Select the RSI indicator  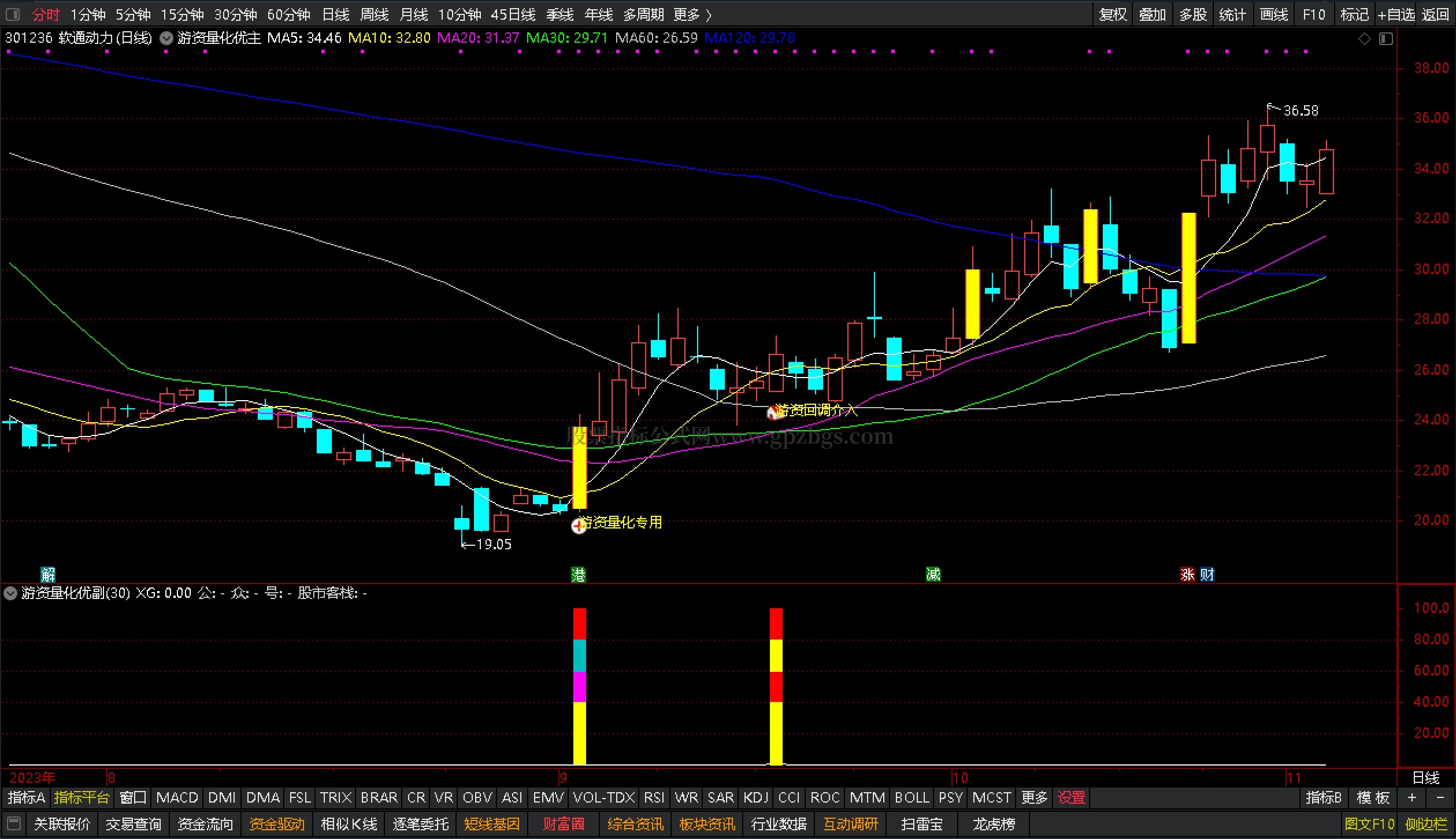pyautogui.click(x=654, y=798)
